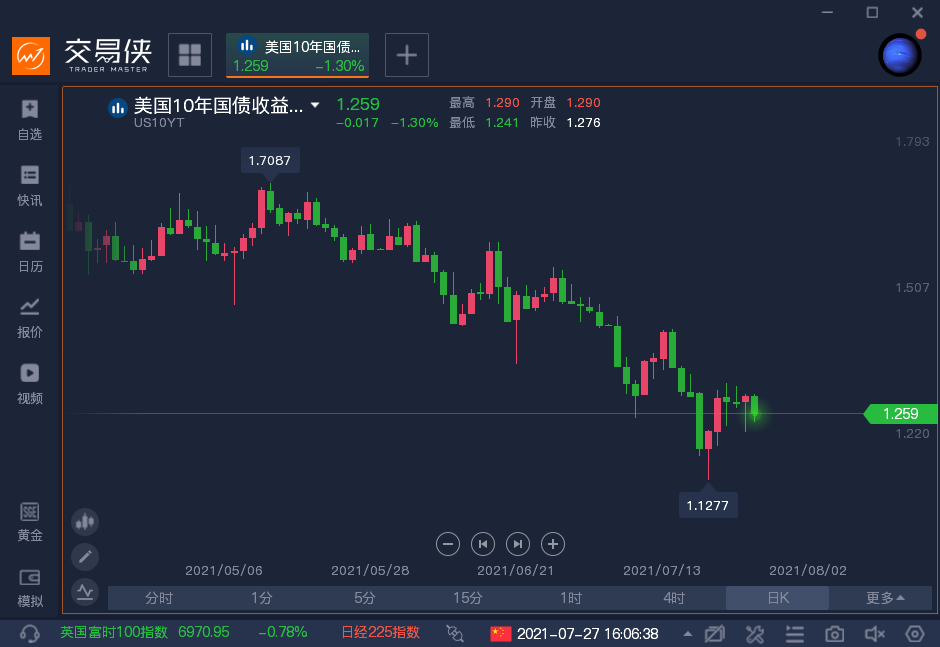The height and width of the screenshot is (647, 940).
Task: Open the indicator line icon
Action: [x=85, y=592]
